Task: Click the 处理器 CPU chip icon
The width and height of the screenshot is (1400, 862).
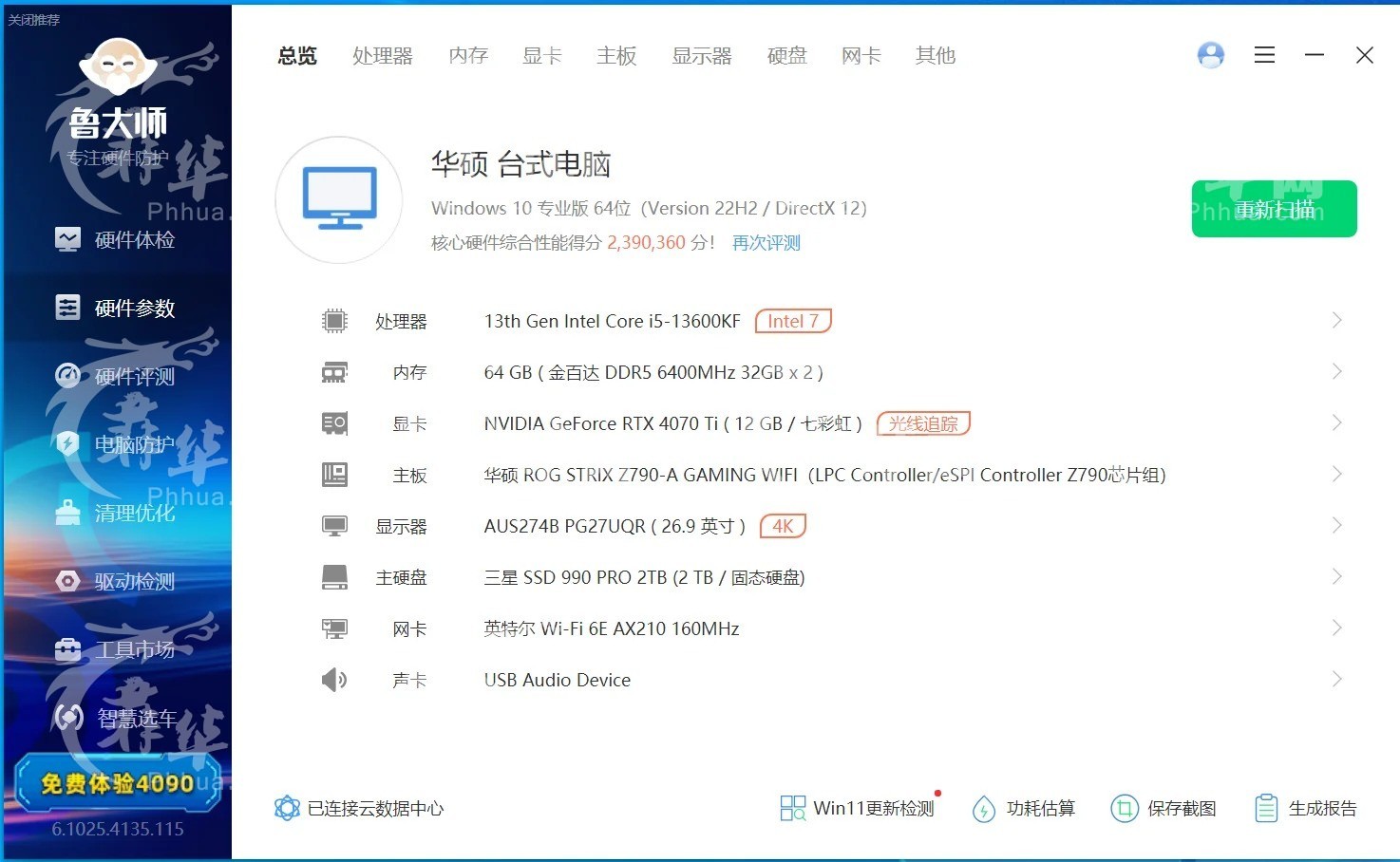Action: pos(334,321)
